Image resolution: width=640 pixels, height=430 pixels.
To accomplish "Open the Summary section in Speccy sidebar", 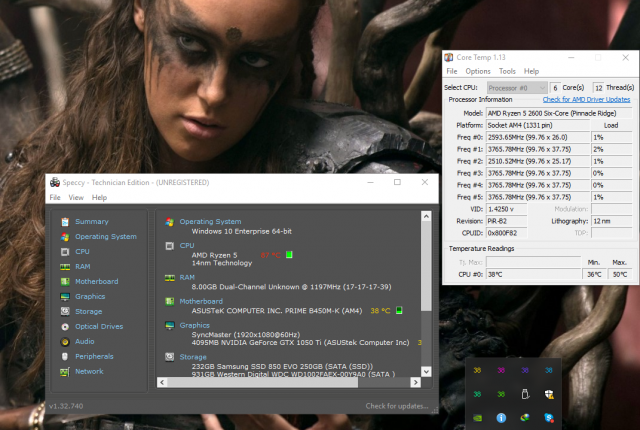I will point(91,221).
